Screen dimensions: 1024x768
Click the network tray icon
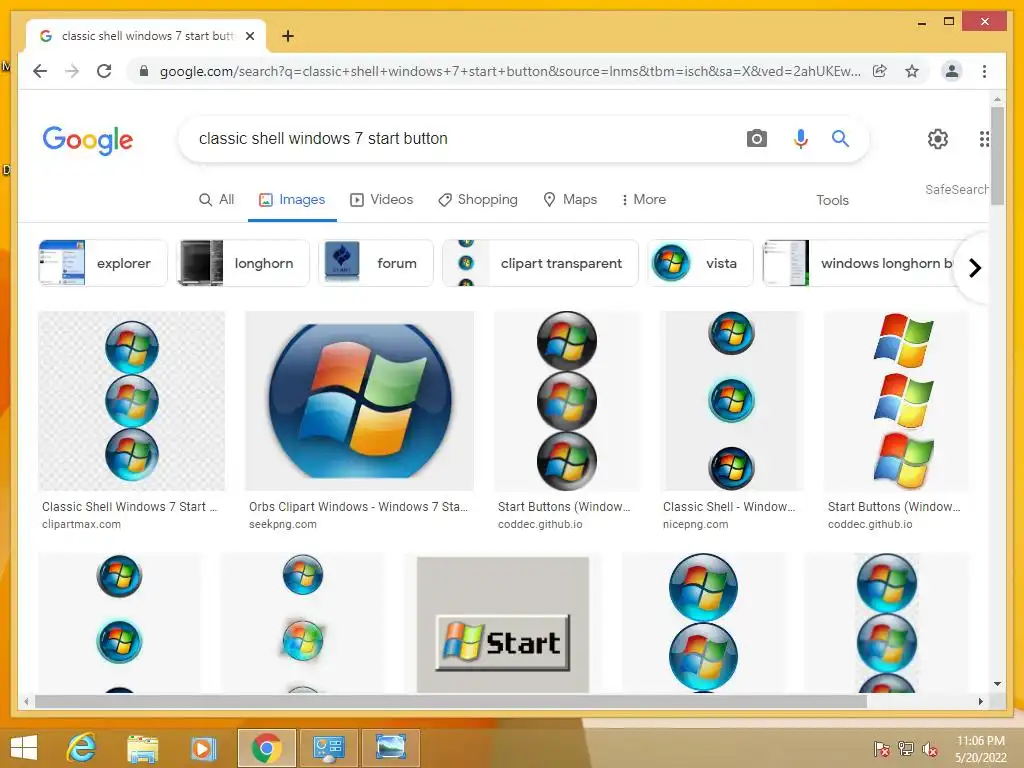point(906,748)
